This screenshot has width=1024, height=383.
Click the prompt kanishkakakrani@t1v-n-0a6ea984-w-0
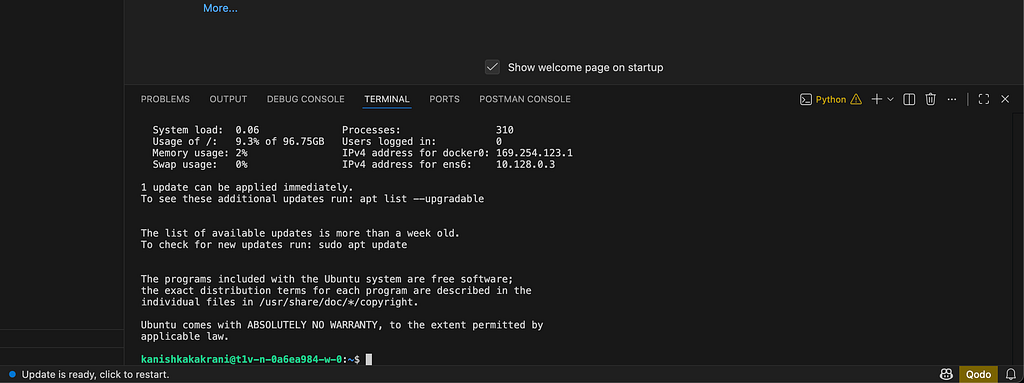[241, 359]
